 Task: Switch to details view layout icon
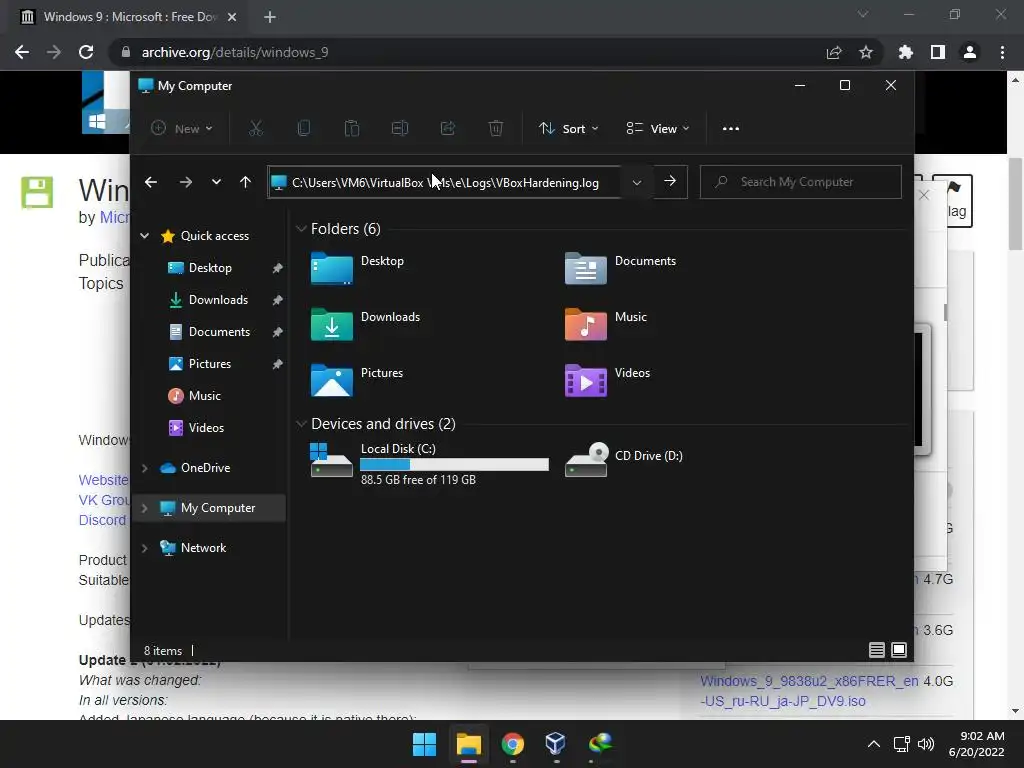[876, 650]
